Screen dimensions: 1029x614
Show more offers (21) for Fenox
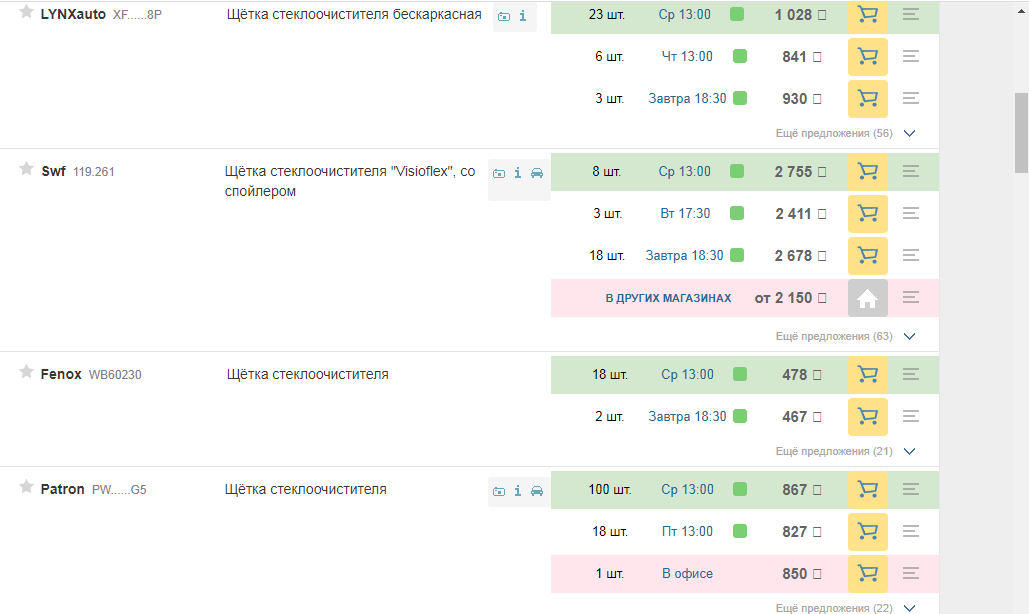tap(845, 451)
